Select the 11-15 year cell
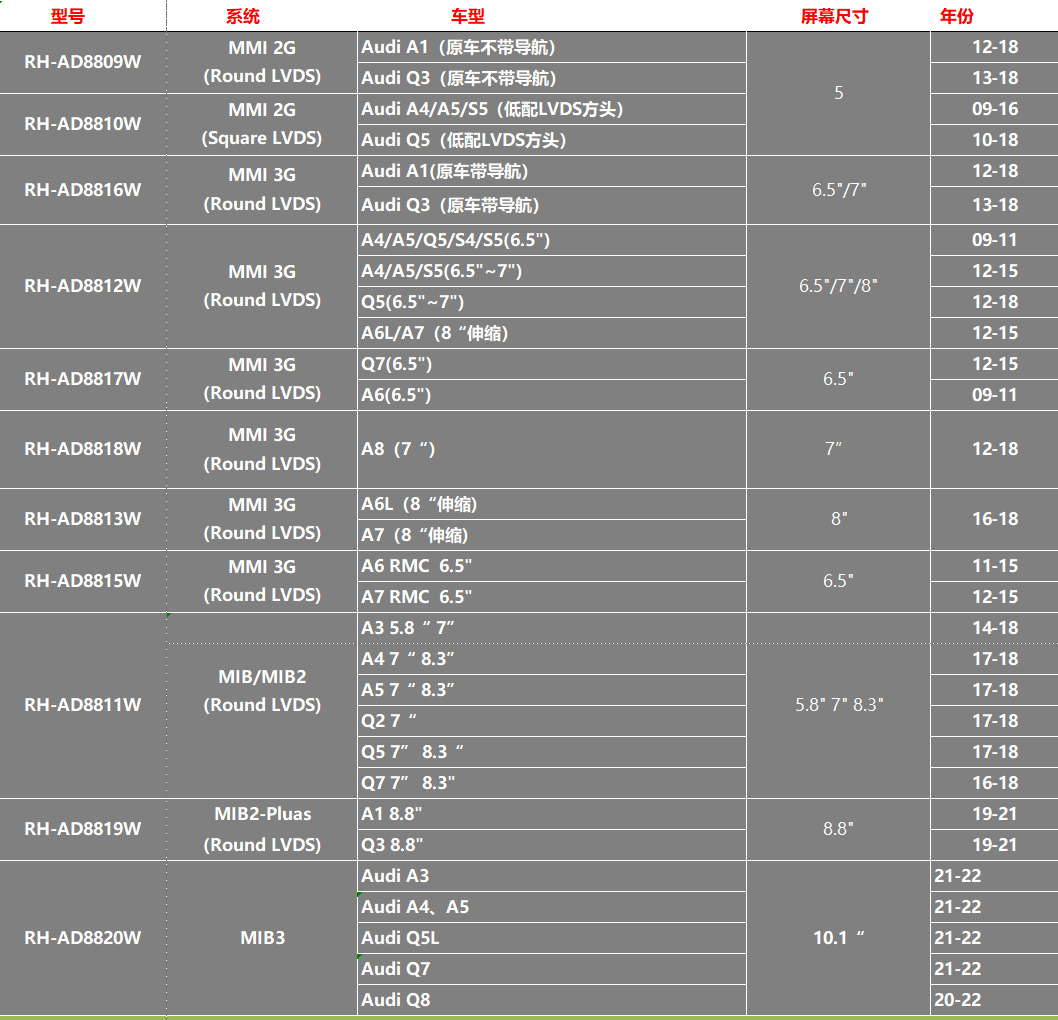1058x1020 pixels. [x=995, y=567]
